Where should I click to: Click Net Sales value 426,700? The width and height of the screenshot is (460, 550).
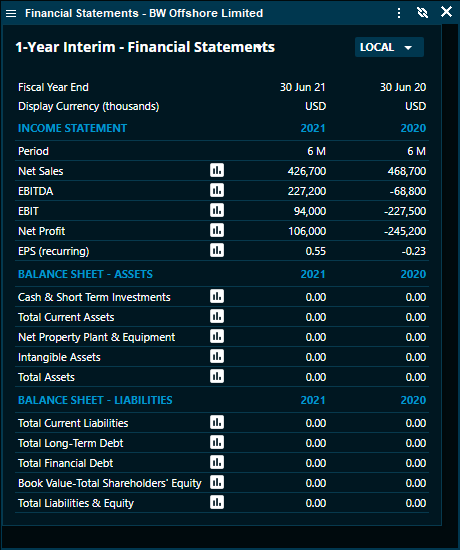point(307,171)
